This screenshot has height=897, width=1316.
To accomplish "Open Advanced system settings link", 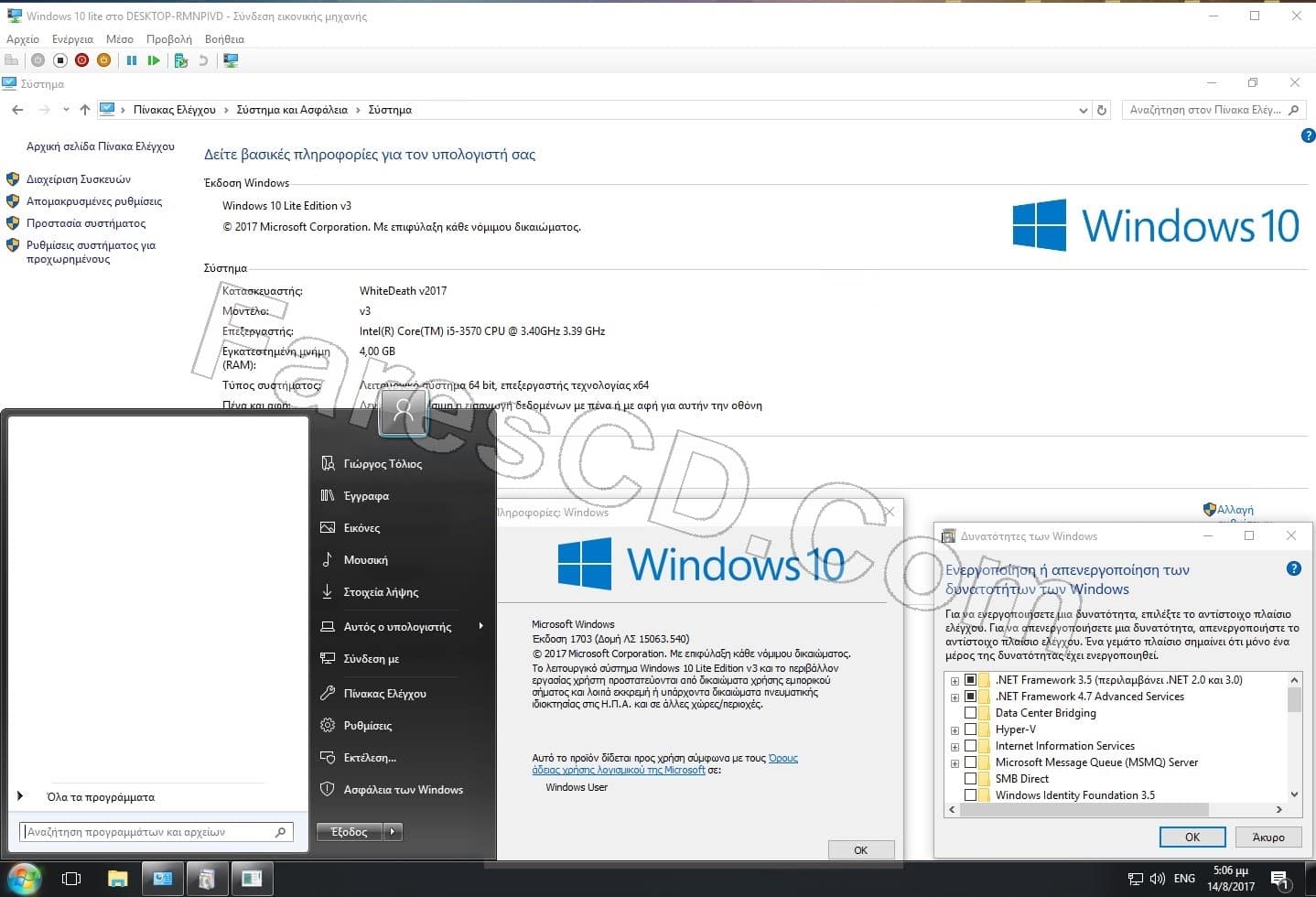I will click(x=91, y=252).
